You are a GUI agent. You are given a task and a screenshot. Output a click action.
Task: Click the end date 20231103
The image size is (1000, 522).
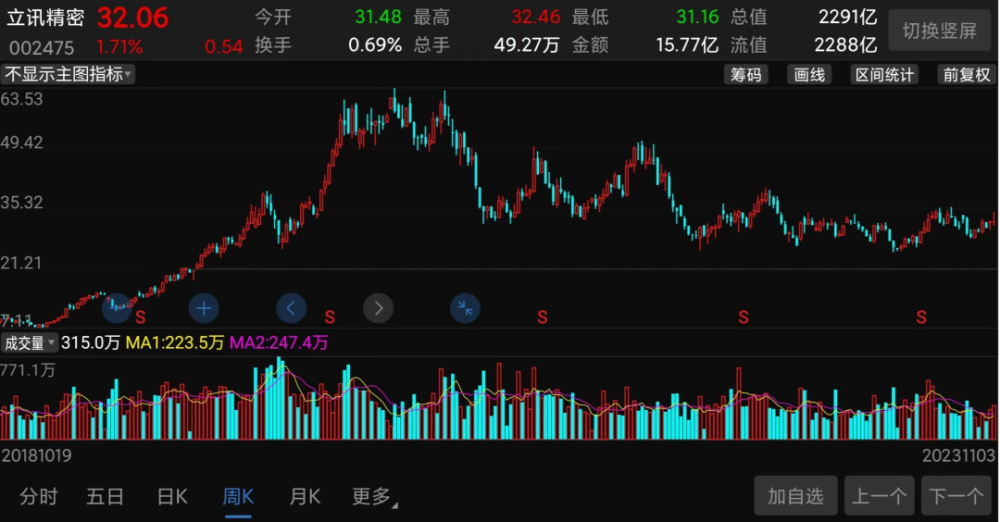pos(959,456)
